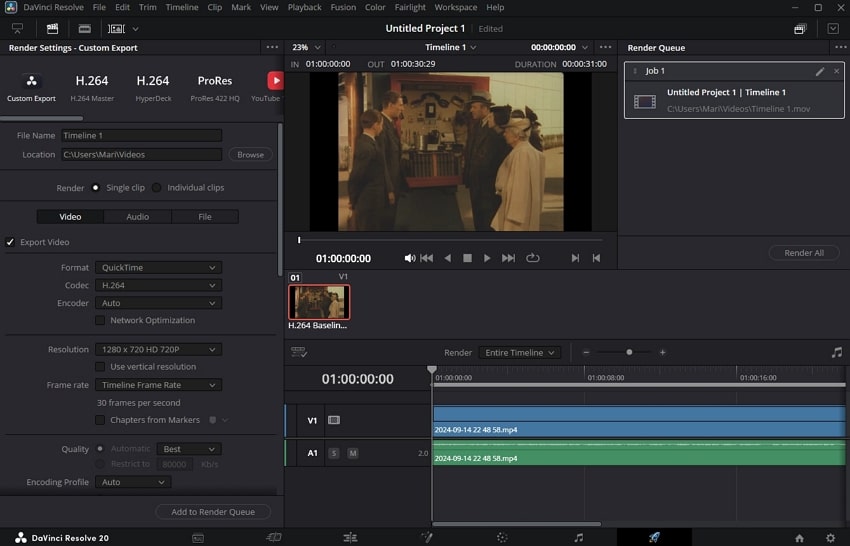Select the Custom Export preset icon
This screenshot has height=546, width=850.
[31, 81]
